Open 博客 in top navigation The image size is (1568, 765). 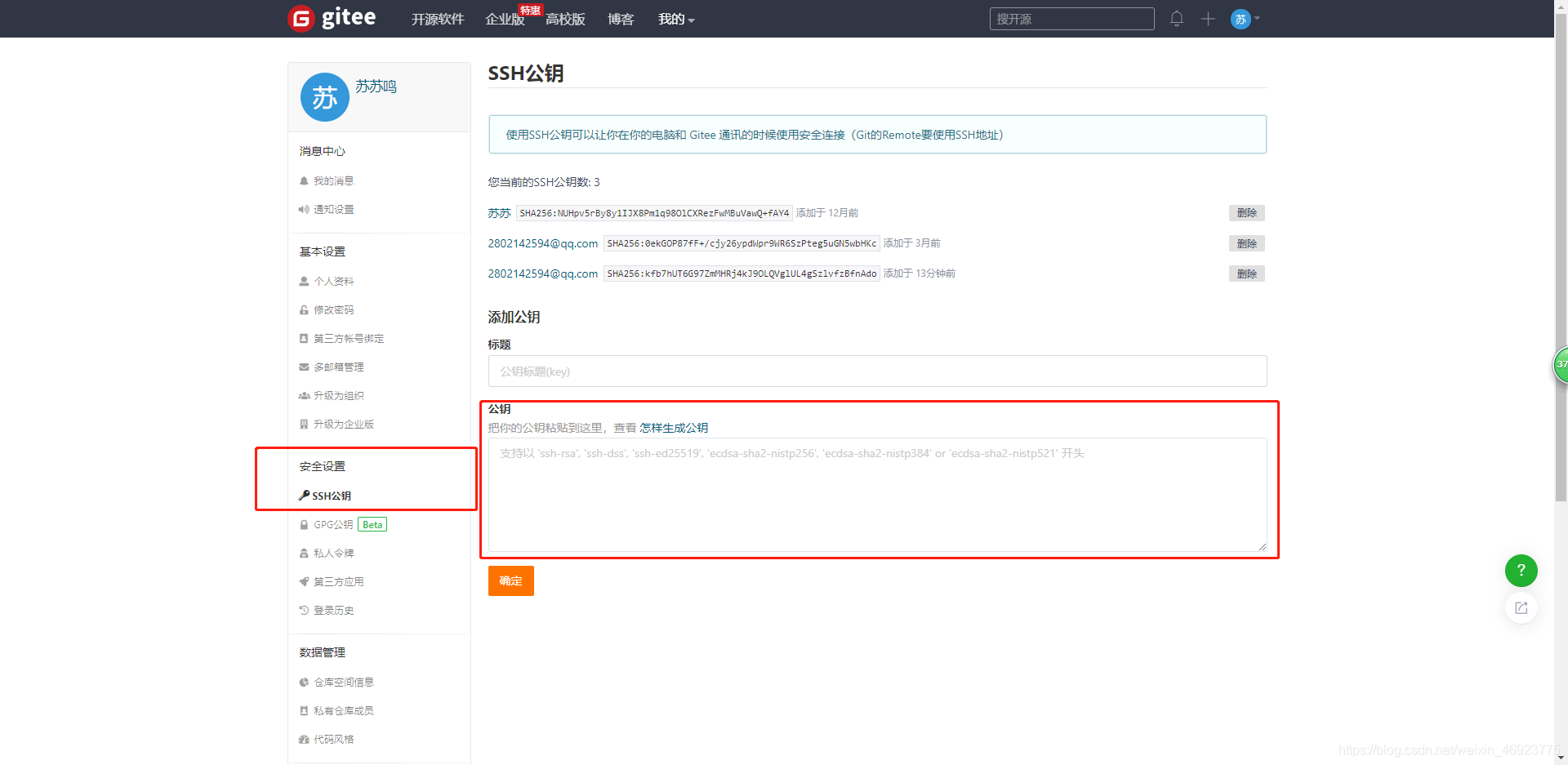pos(621,19)
